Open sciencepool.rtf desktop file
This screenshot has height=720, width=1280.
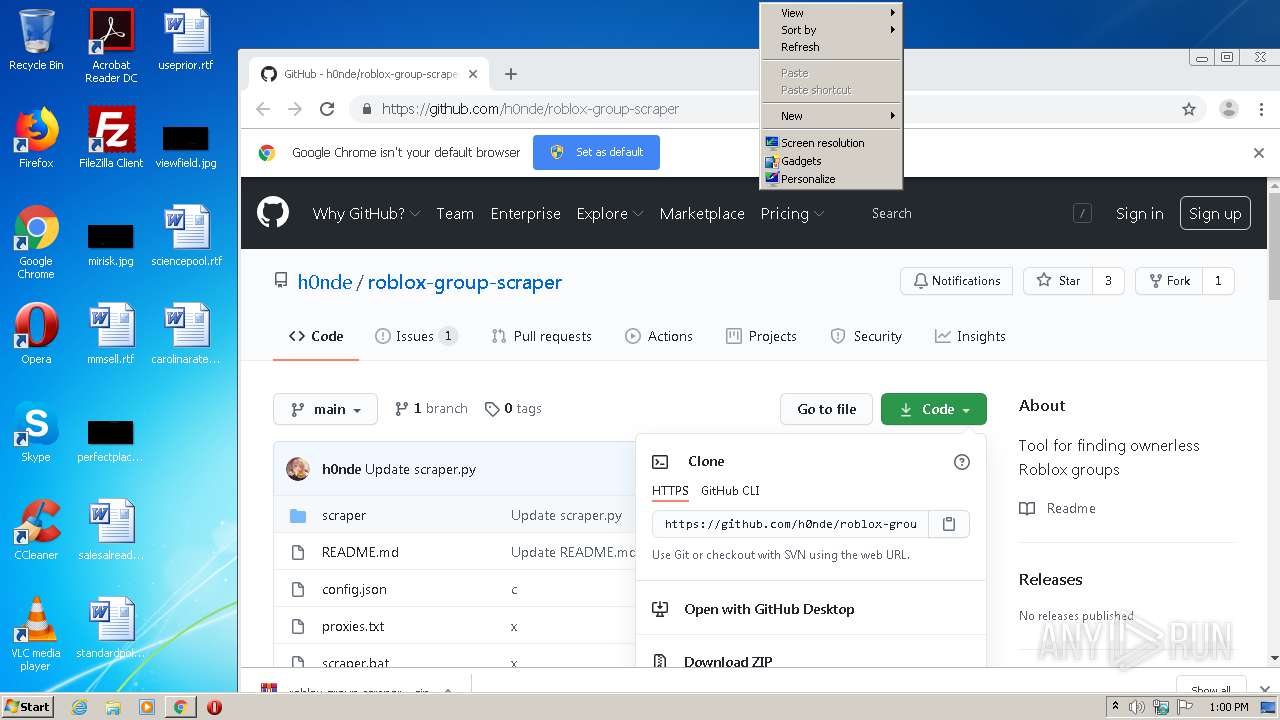186,236
